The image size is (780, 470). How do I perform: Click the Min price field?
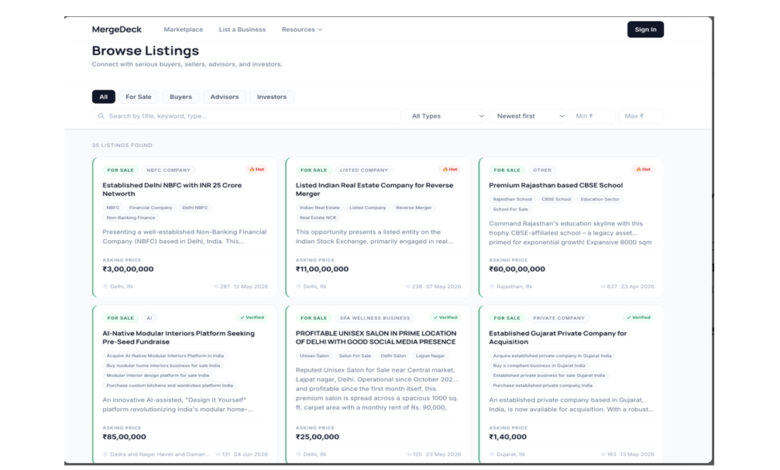(592, 116)
